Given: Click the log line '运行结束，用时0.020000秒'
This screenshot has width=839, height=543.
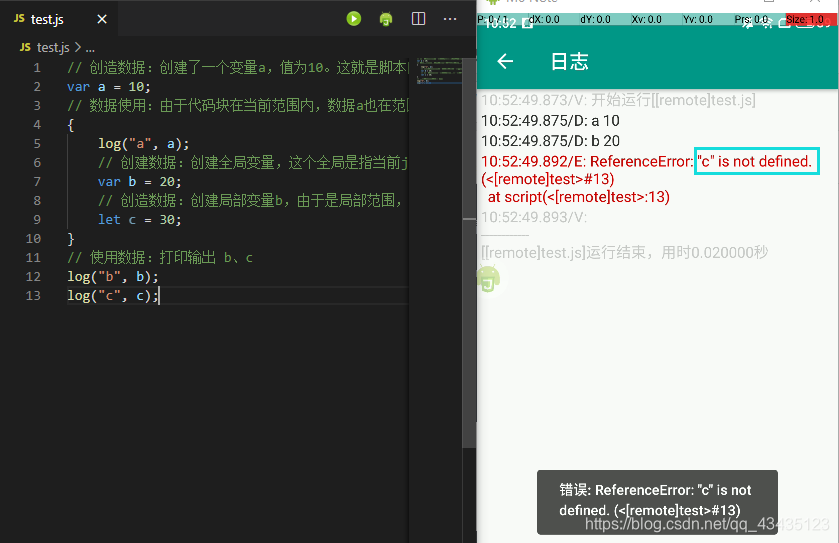Looking at the screenshot, I should [x=624, y=252].
